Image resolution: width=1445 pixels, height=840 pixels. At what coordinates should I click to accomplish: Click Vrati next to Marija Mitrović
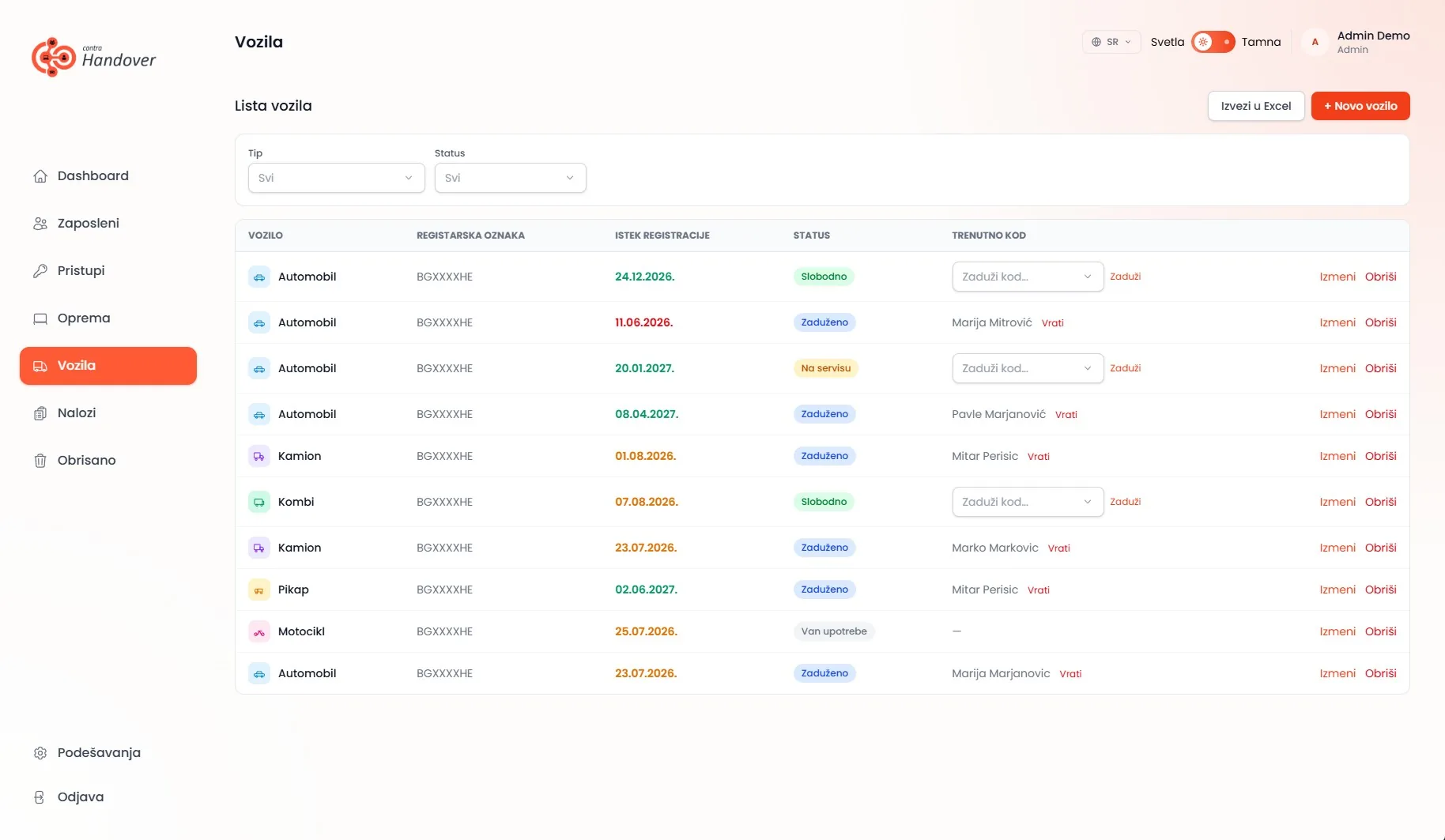(1052, 323)
